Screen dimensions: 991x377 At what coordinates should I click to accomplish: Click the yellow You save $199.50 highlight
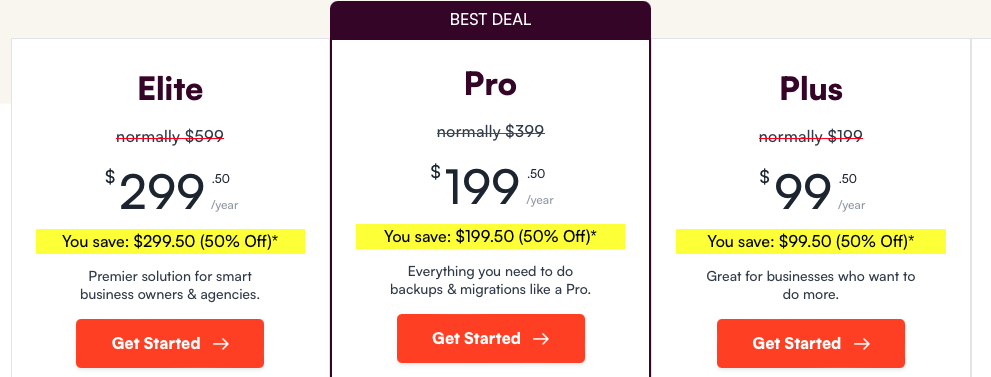click(x=490, y=236)
